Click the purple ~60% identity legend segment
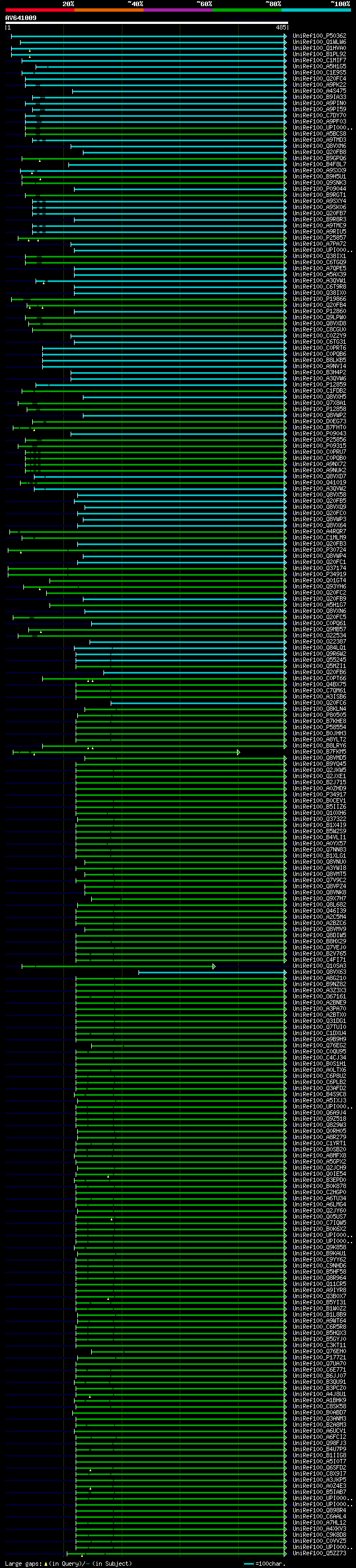The width and height of the screenshot is (356, 1568). point(179,10)
